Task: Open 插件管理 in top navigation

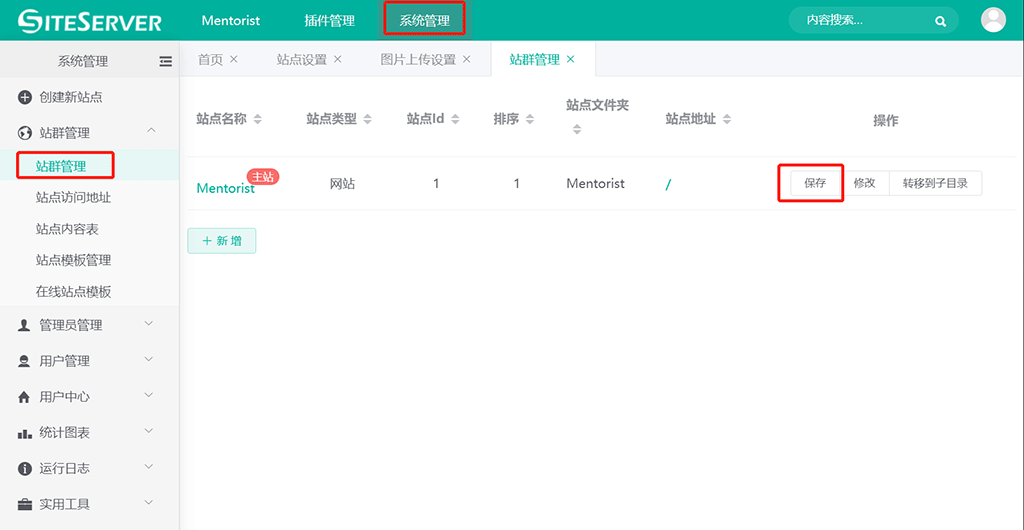Action: tap(329, 21)
